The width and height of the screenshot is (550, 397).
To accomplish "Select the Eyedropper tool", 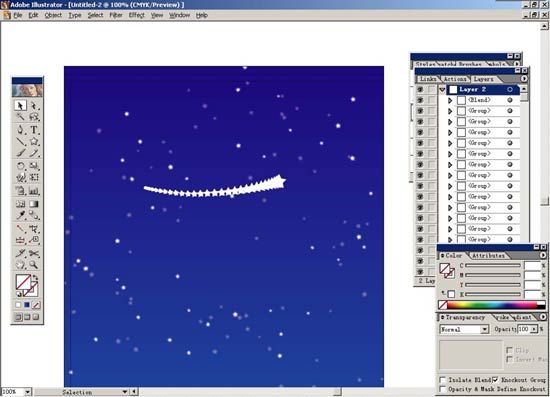I will [20, 215].
